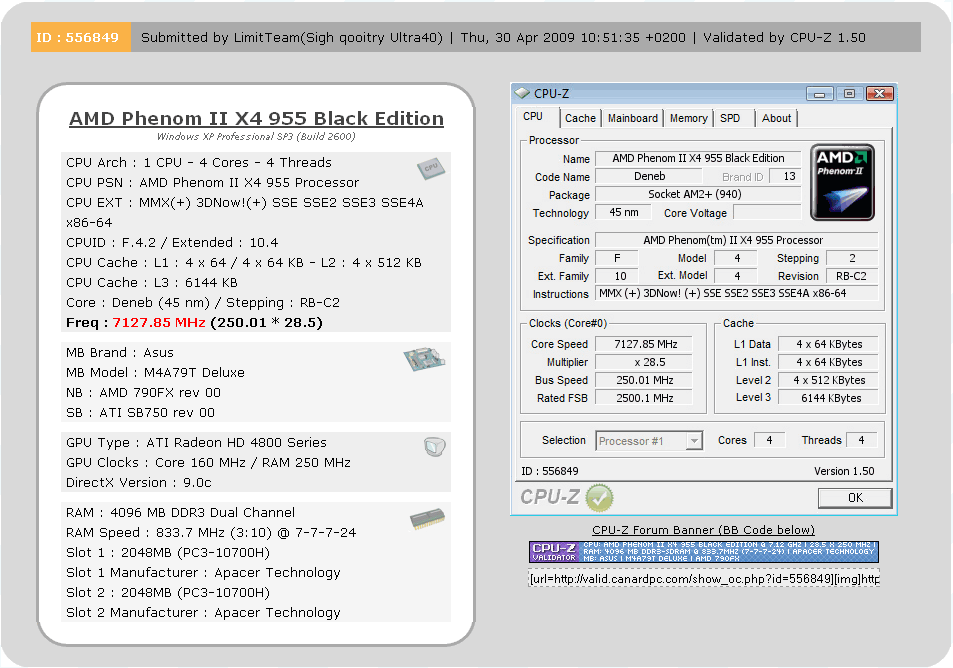Click the Slot 2 Manufacturer line
Screen dimensions: 953x668
click(x=203, y=613)
